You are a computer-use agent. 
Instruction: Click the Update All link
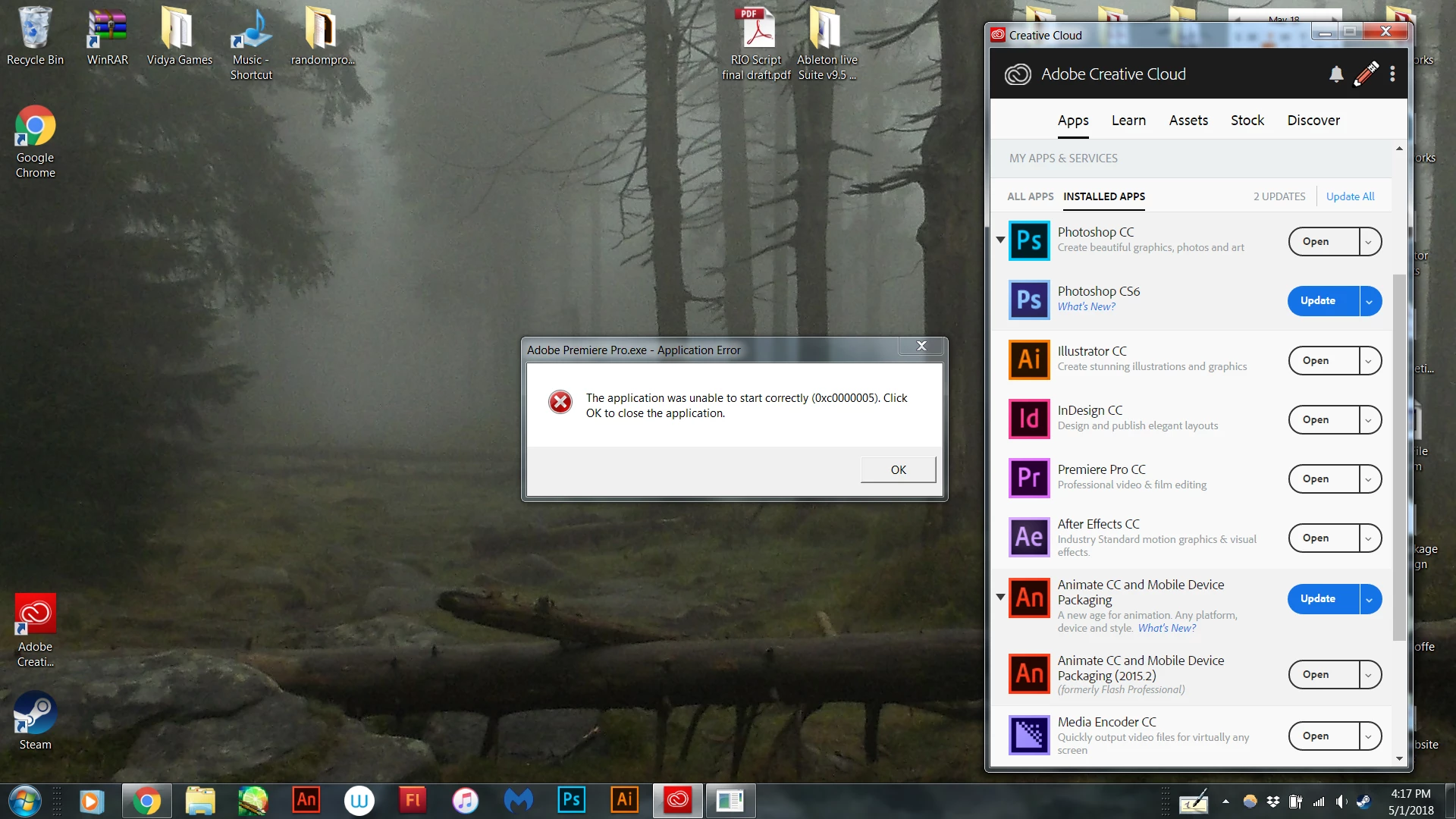[1350, 196]
